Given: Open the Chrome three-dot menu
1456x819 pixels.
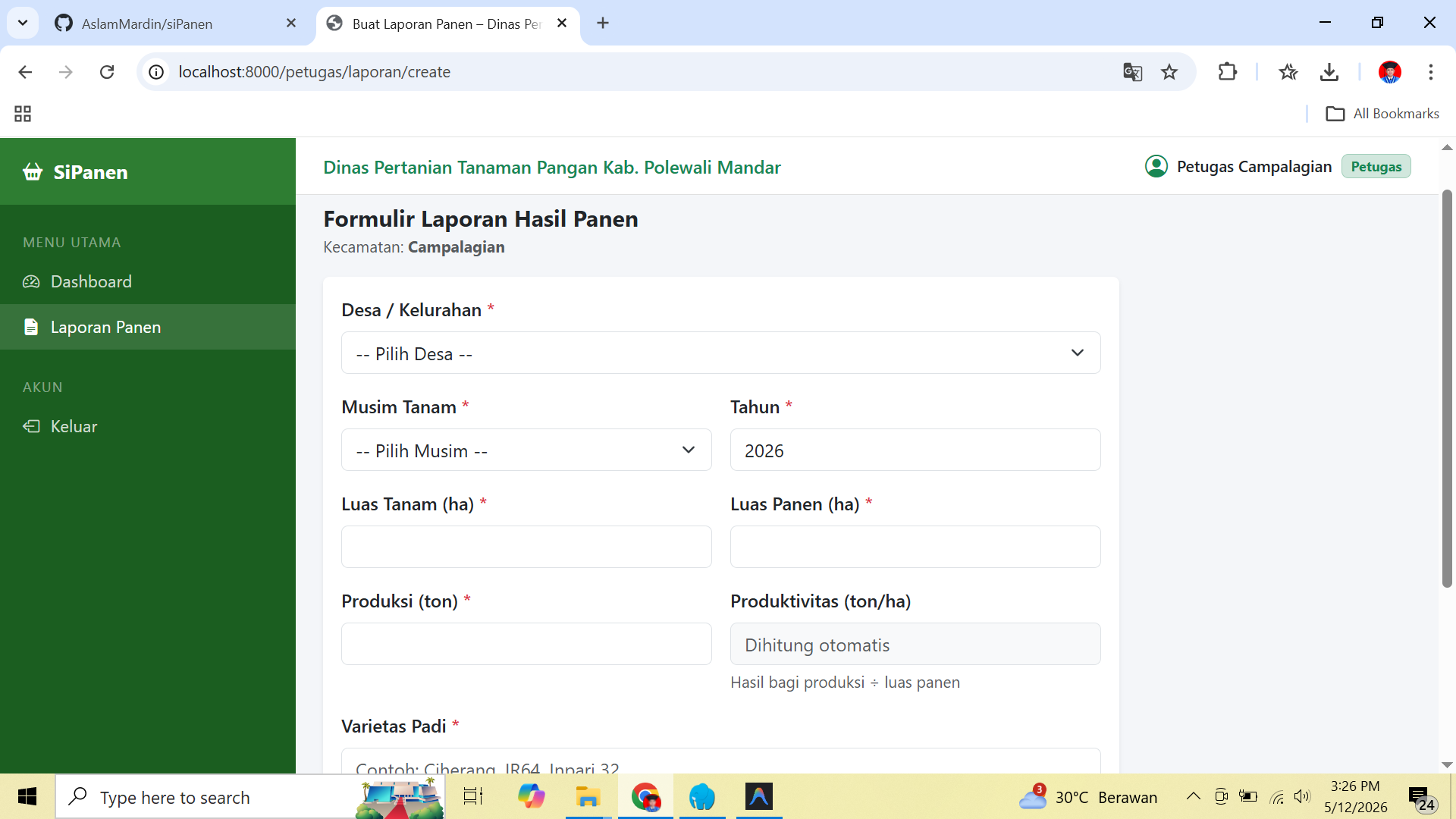Looking at the screenshot, I should (1431, 72).
